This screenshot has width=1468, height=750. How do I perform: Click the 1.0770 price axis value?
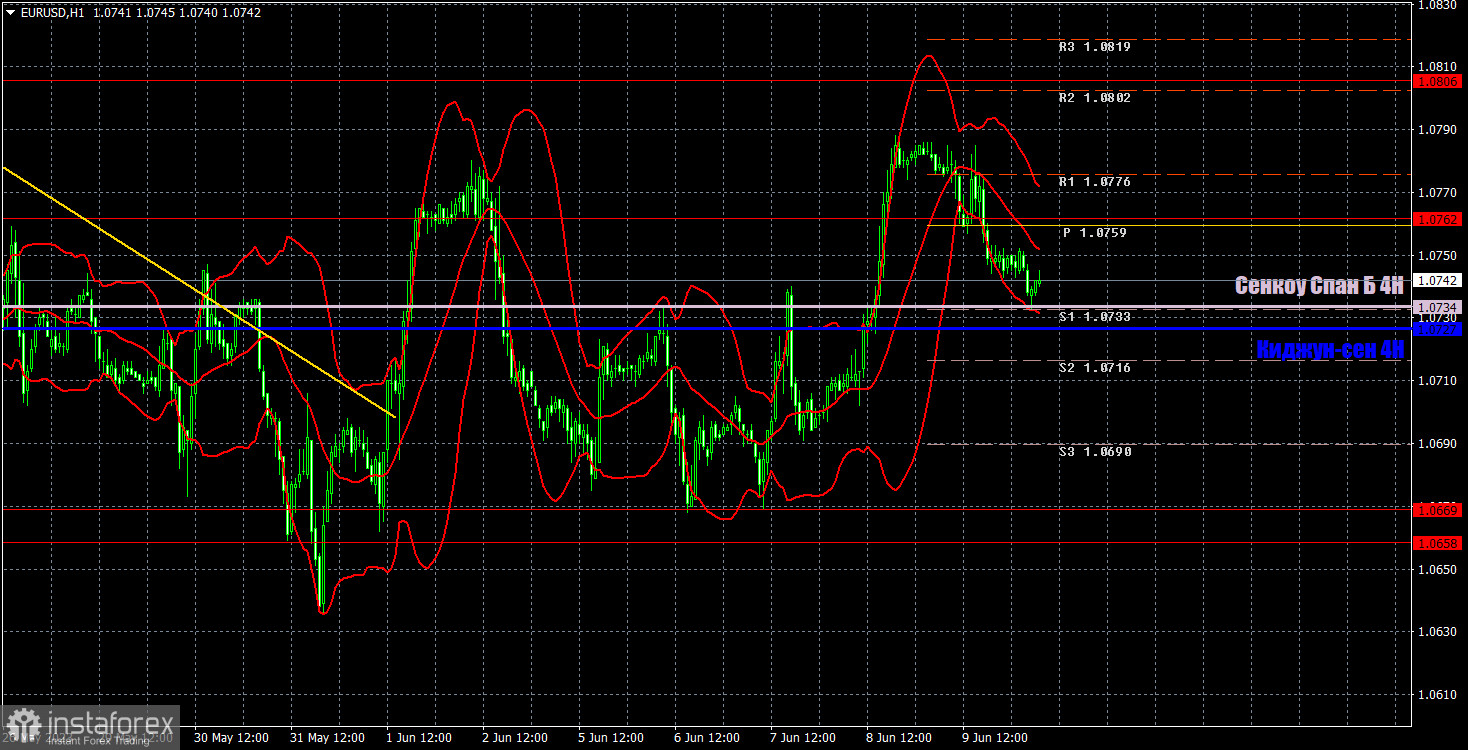(x=1436, y=192)
